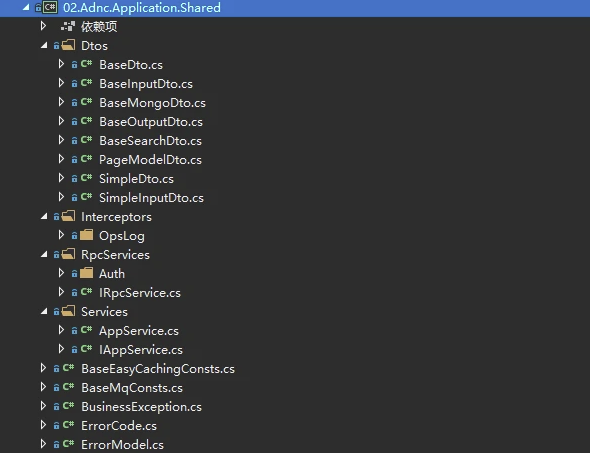
Task: Expand BaseMqConsts.cs file node
Action: pos(43,387)
